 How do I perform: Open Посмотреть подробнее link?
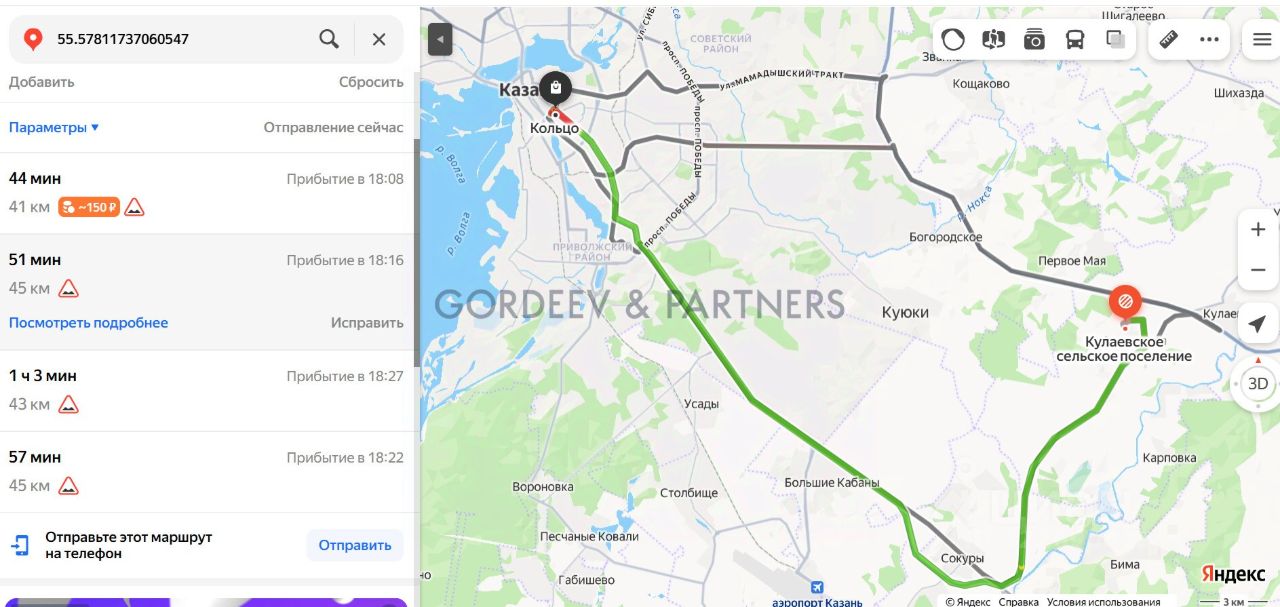(88, 323)
